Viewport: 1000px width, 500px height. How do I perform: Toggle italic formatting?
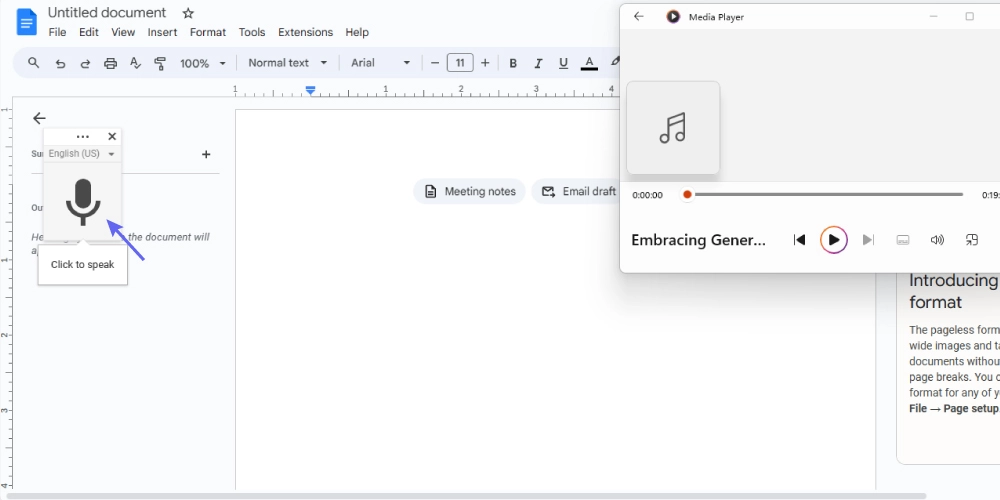pos(538,63)
